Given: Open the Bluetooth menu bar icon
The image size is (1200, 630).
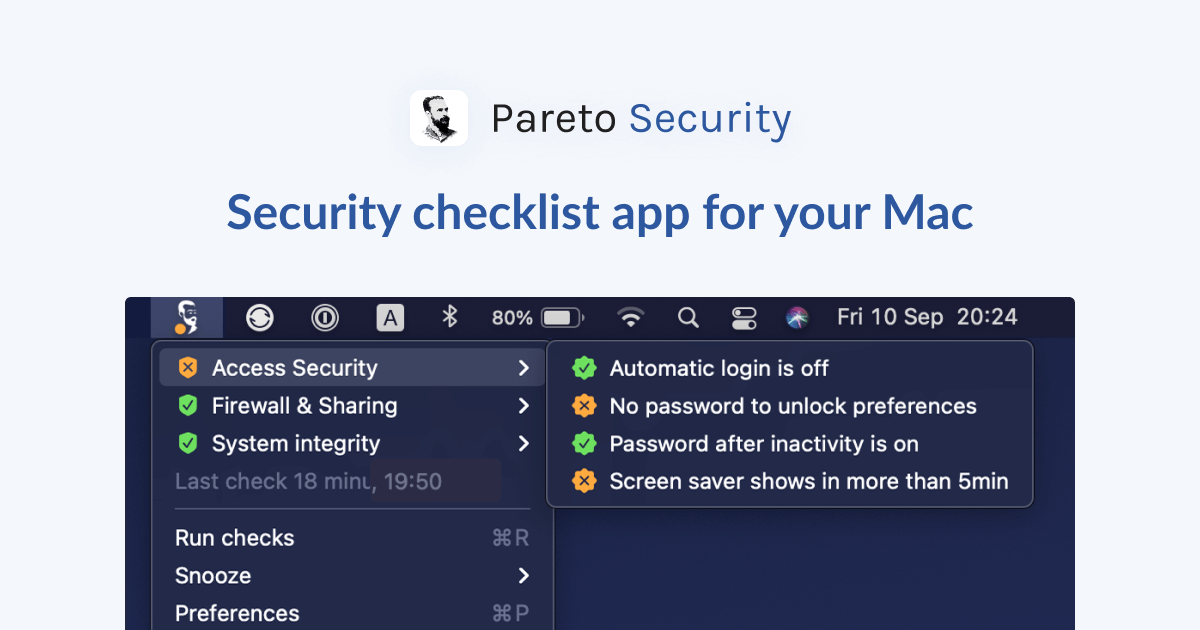Looking at the screenshot, I should (x=451, y=317).
